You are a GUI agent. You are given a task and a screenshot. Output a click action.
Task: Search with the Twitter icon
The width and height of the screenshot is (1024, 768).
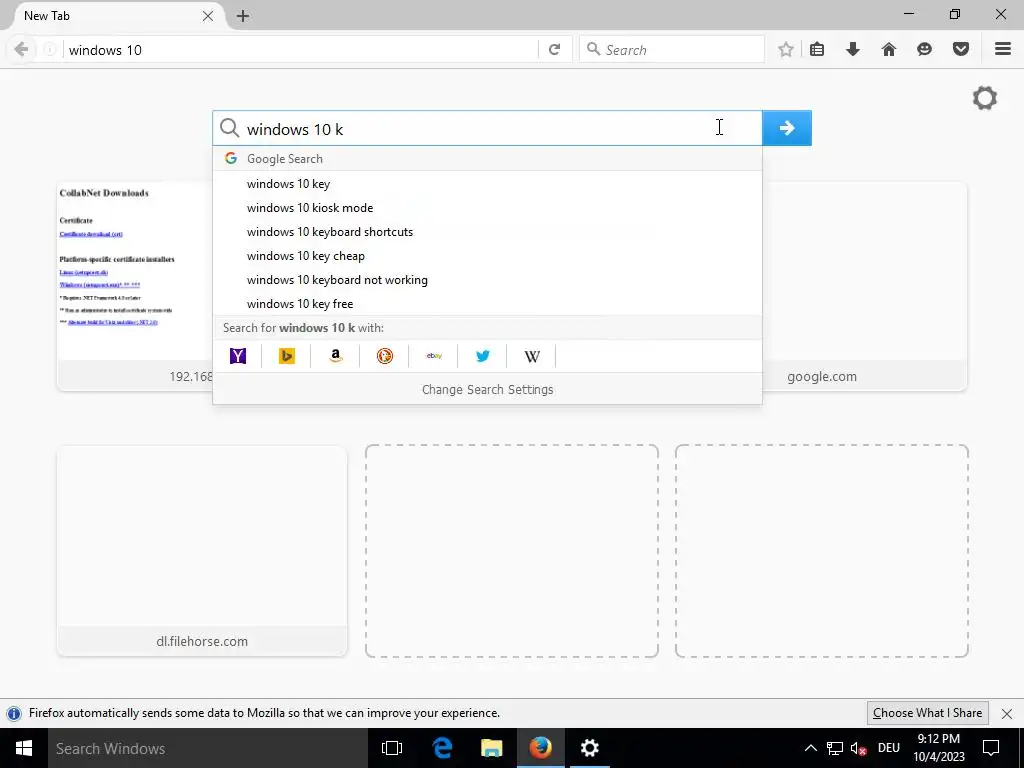[x=483, y=356]
